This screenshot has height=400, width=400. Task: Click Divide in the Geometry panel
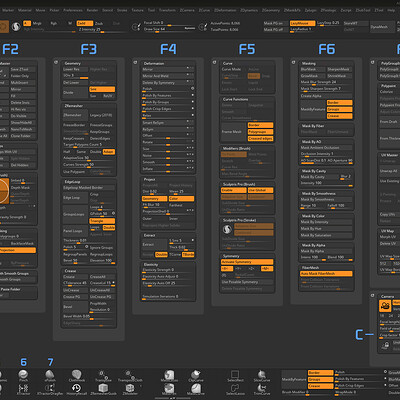pos(75,93)
